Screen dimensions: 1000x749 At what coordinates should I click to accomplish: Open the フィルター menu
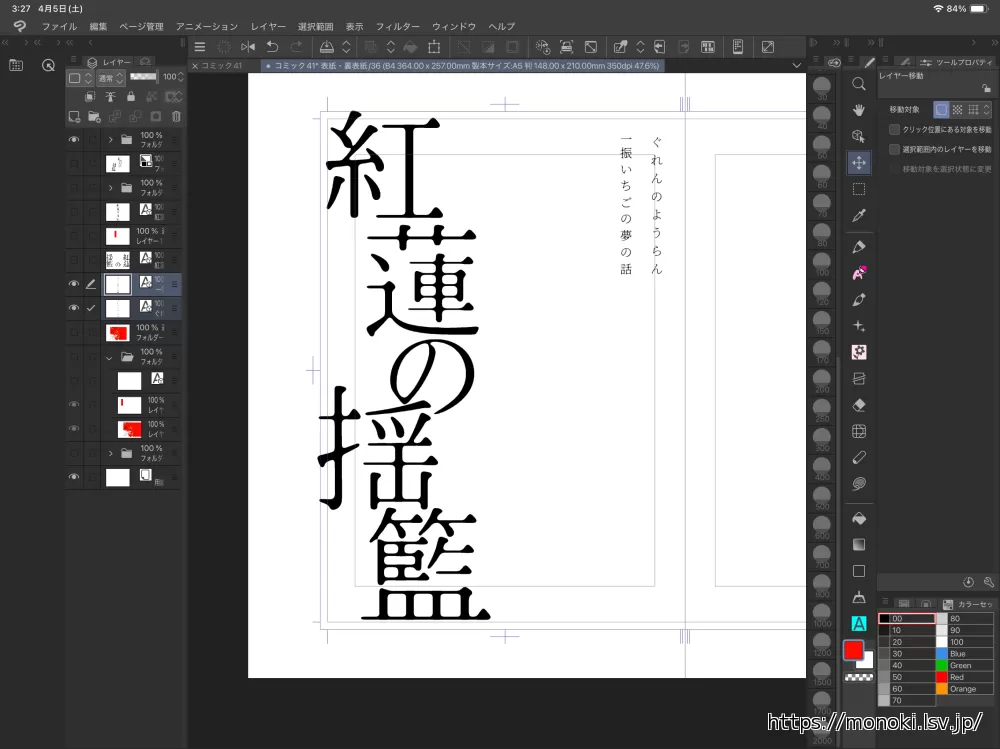[397, 26]
